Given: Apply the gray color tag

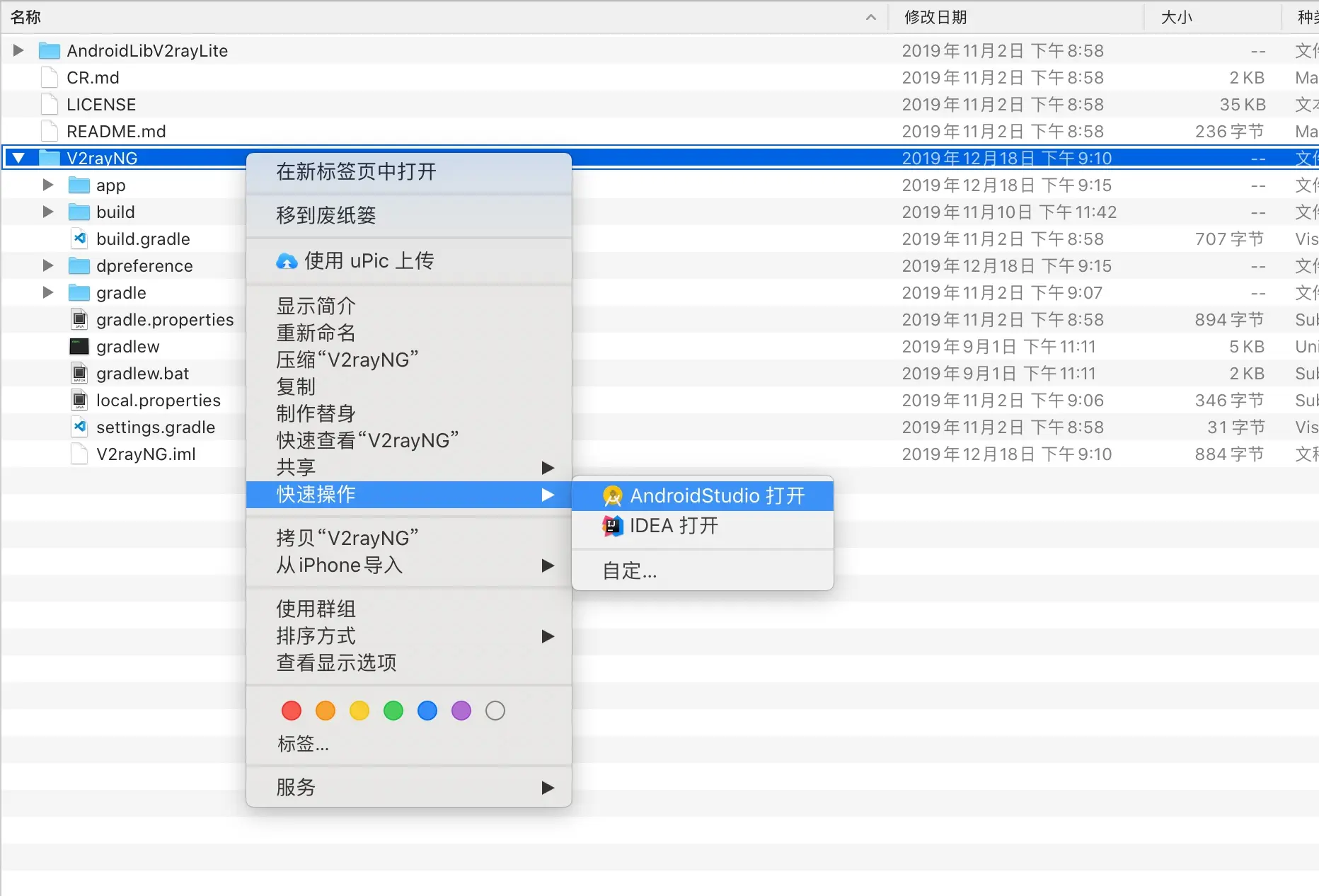Looking at the screenshot, I should click(495, 711).
